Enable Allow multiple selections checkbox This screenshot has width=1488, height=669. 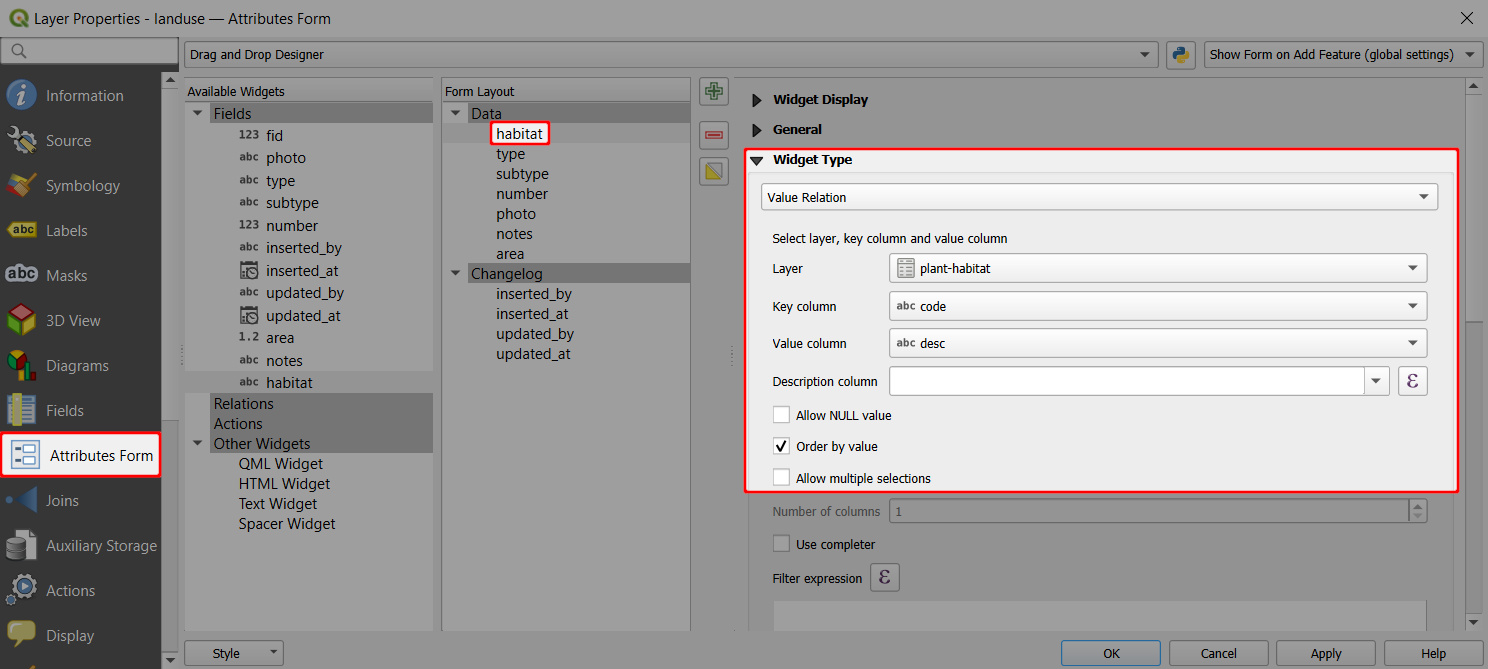(x=782, y=478)
